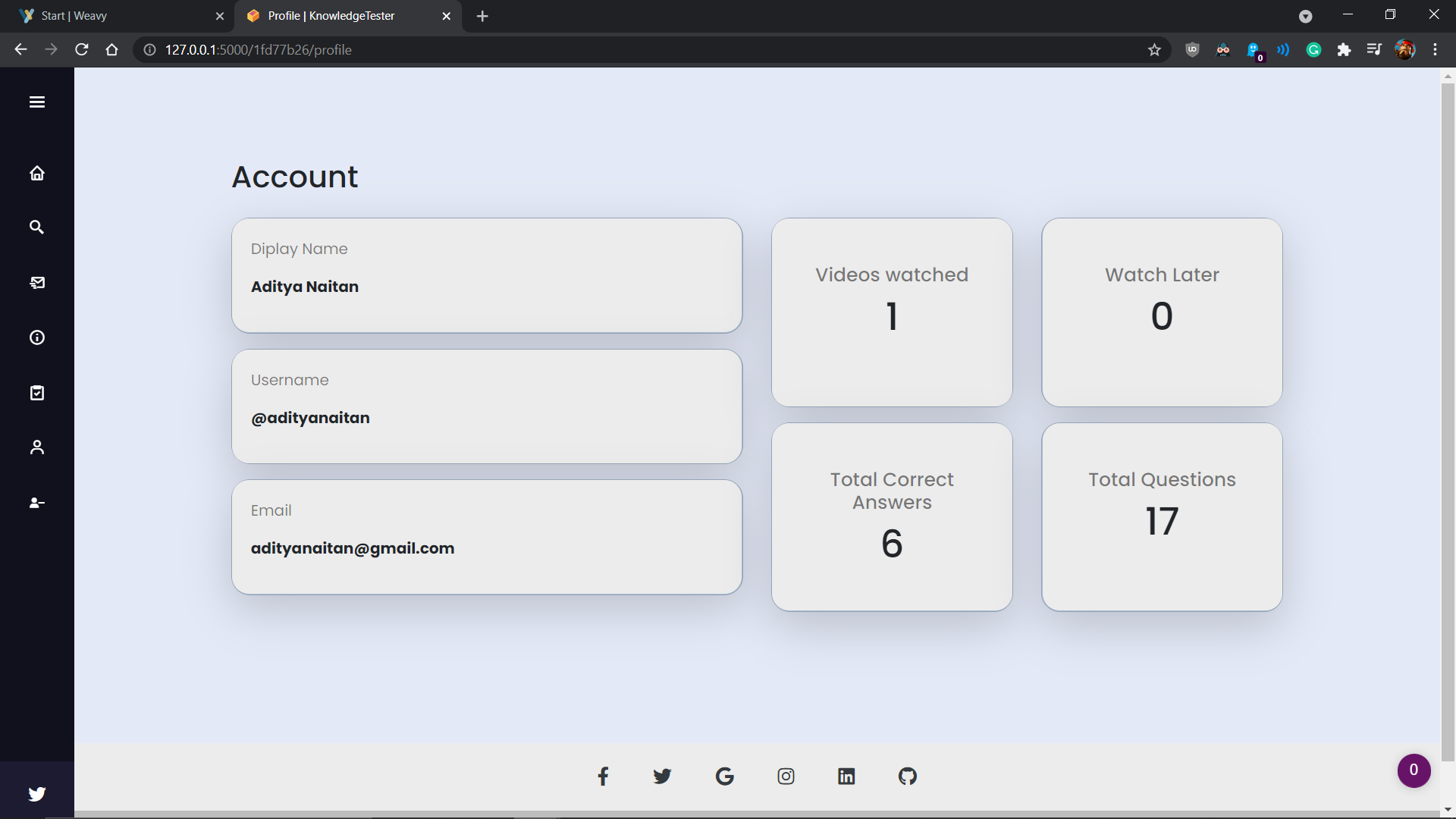Open the calendar check sidebar icon
The width and height of the screenshot is (1456, 819).
point(37,393)
